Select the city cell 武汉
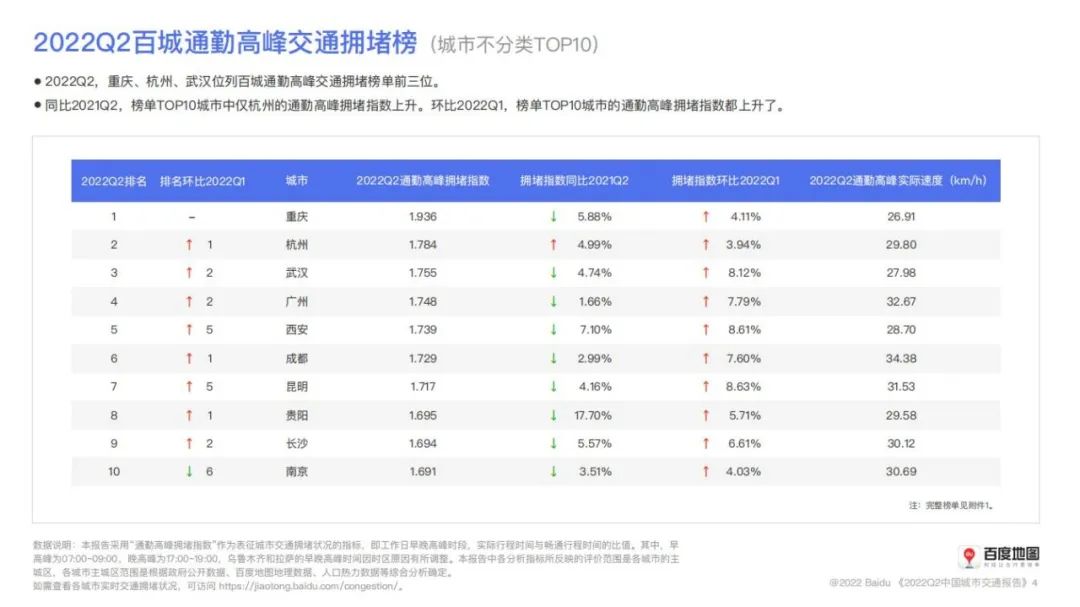The image size is (1080, 607). 297,273
